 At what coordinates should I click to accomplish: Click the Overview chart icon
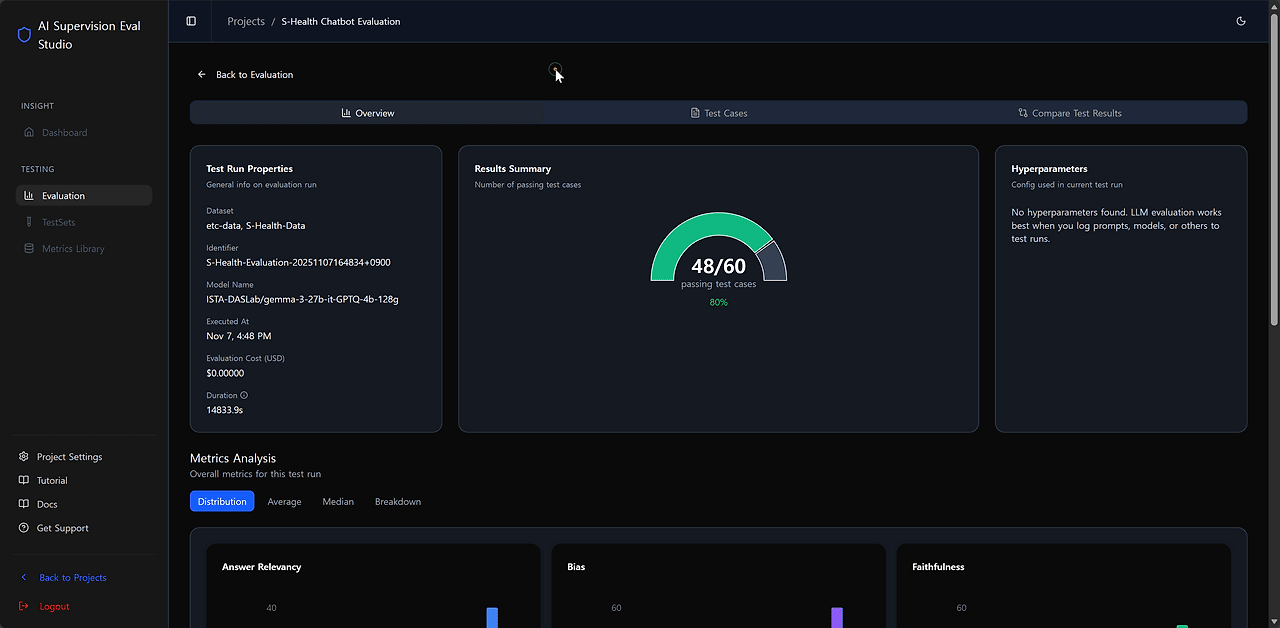click(x=346, y=113)
